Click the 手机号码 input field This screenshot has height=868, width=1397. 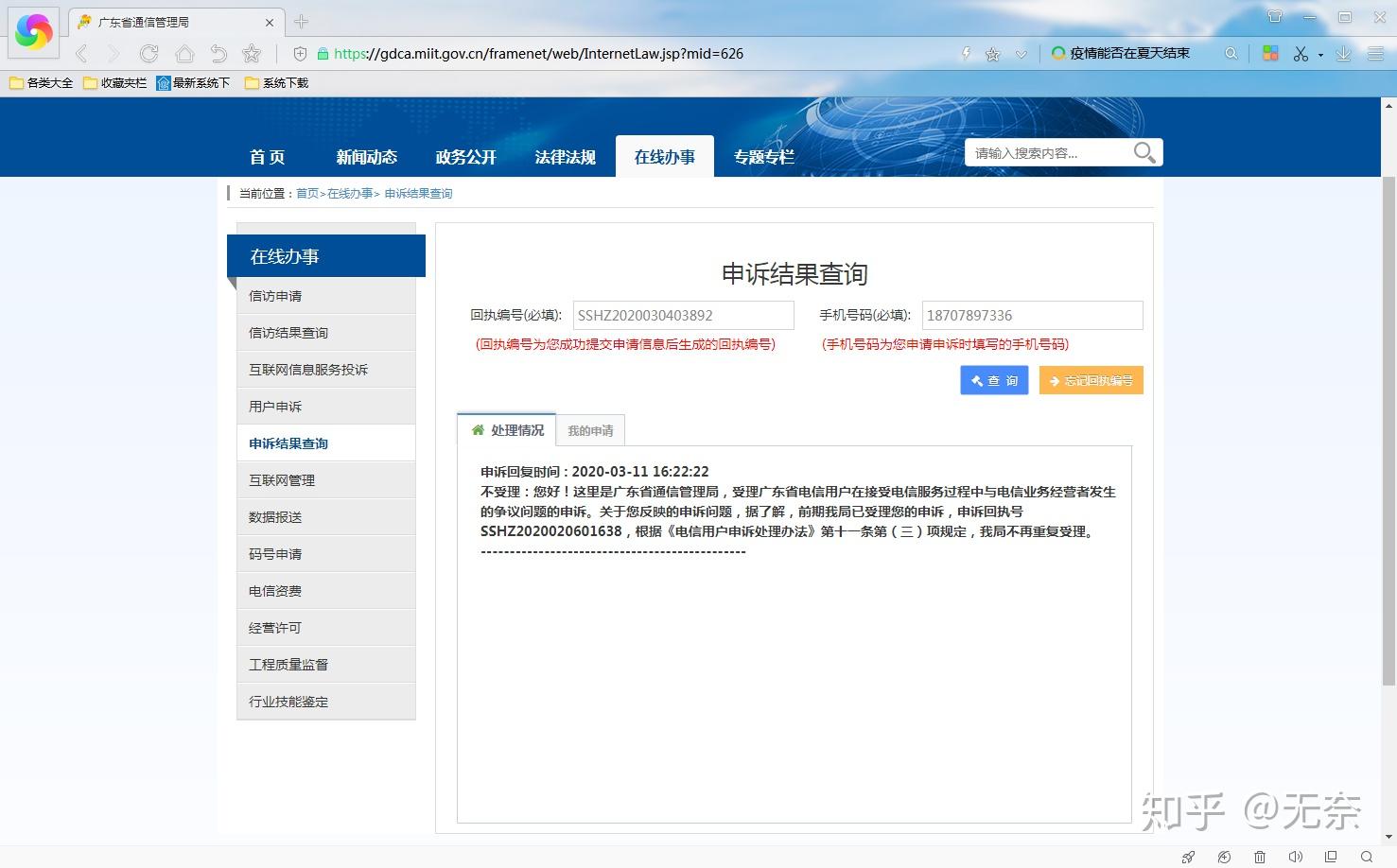(1033, 316)
